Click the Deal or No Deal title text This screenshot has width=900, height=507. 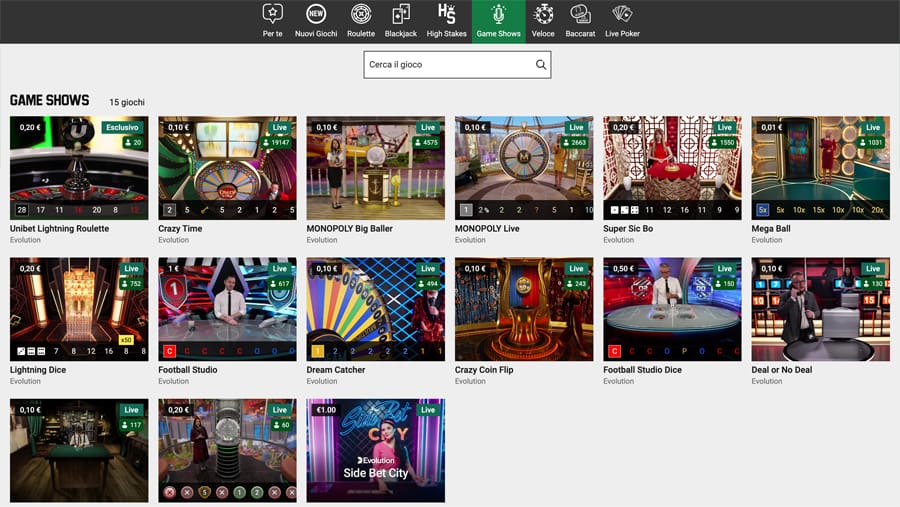coord(782,370)
